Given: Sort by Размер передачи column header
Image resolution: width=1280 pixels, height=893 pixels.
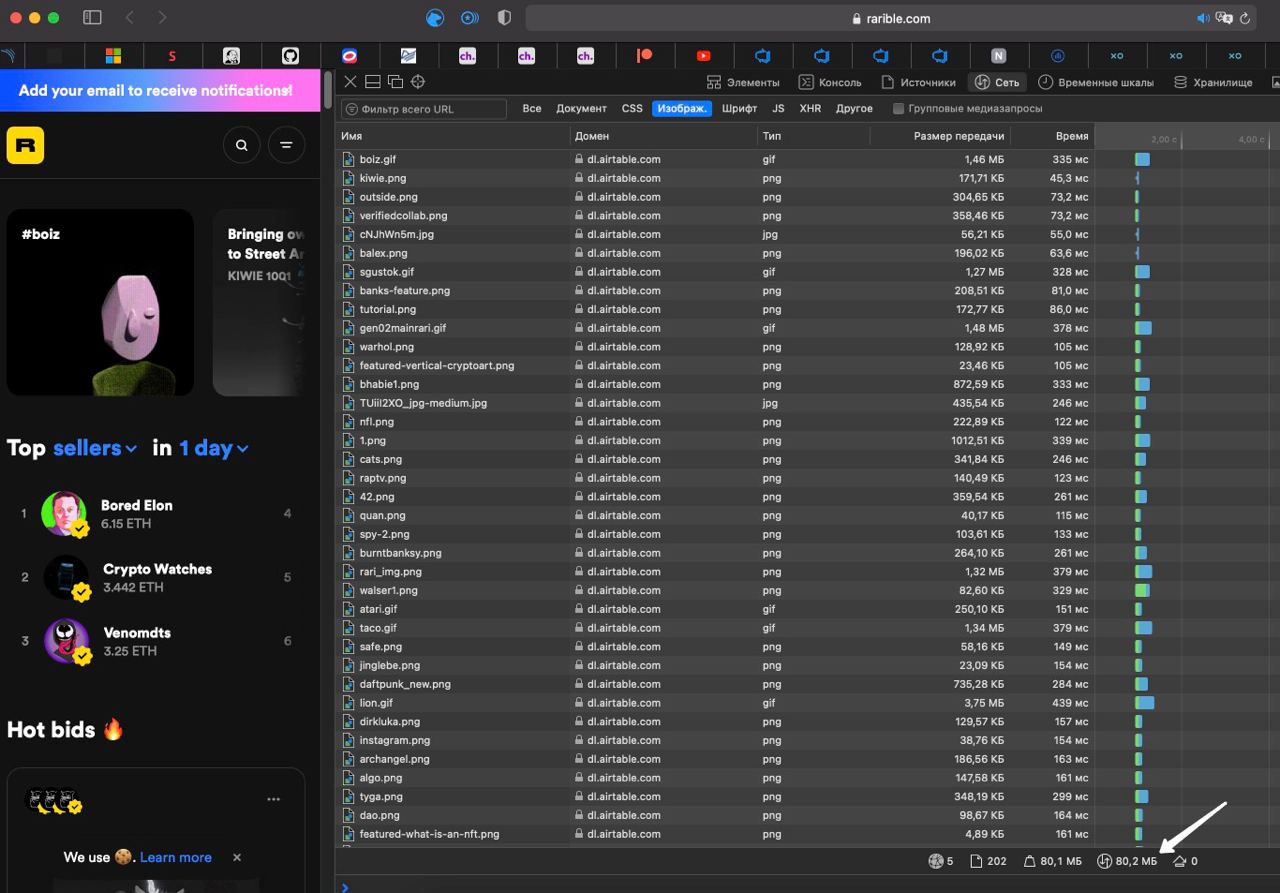Looking at the screenshot, I should [941, 136].
